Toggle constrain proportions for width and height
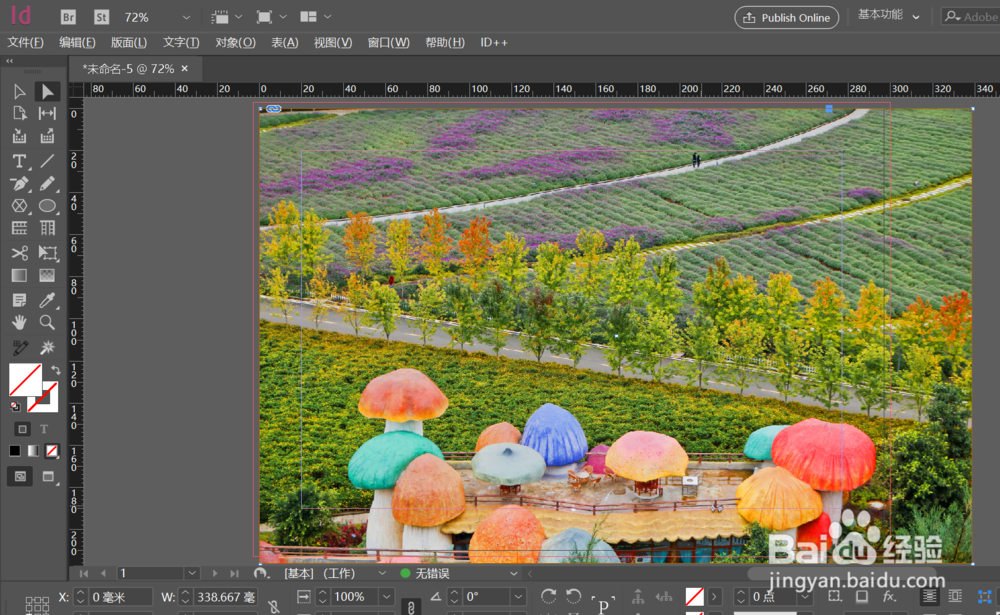This screenshot has width=1000, height=615. (x=274, y=606)
